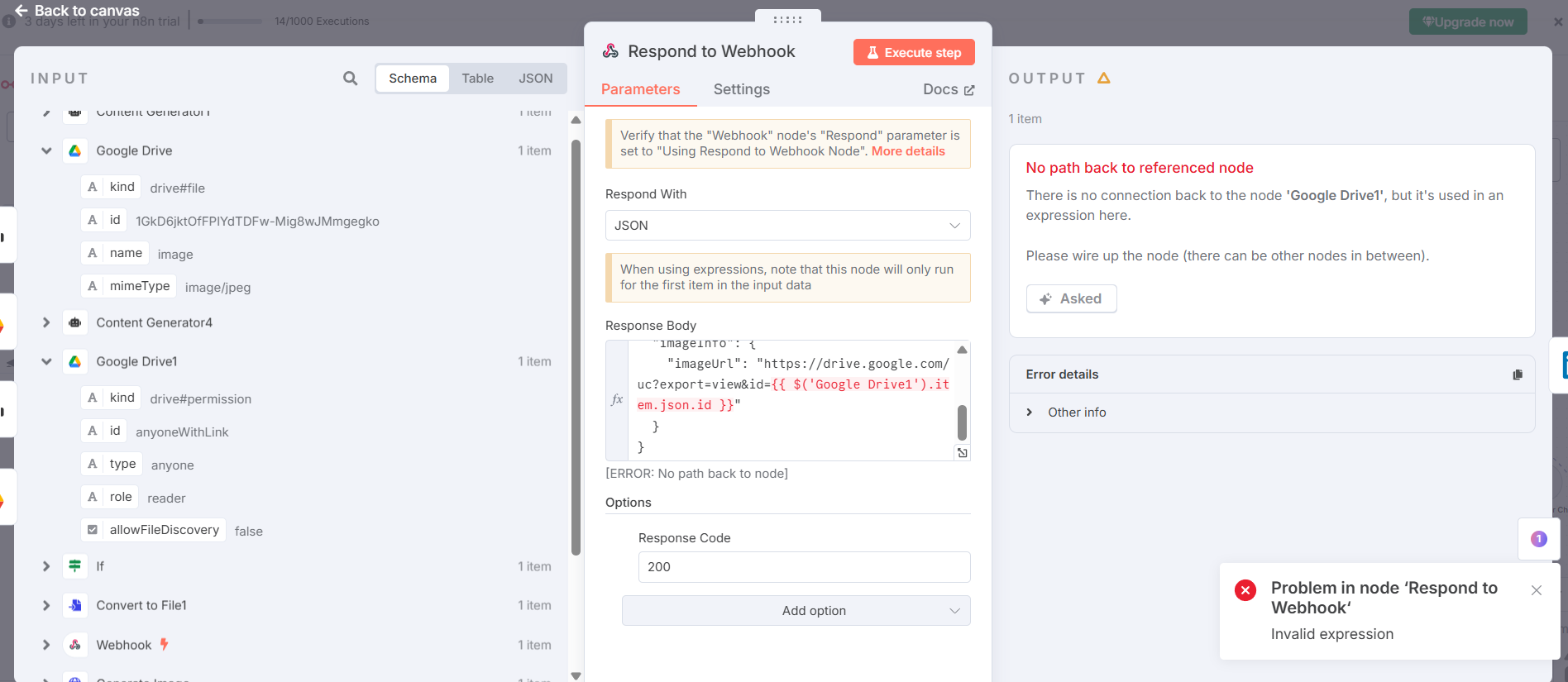
Task: Click the Execute step button
Action: click(914, 52)
